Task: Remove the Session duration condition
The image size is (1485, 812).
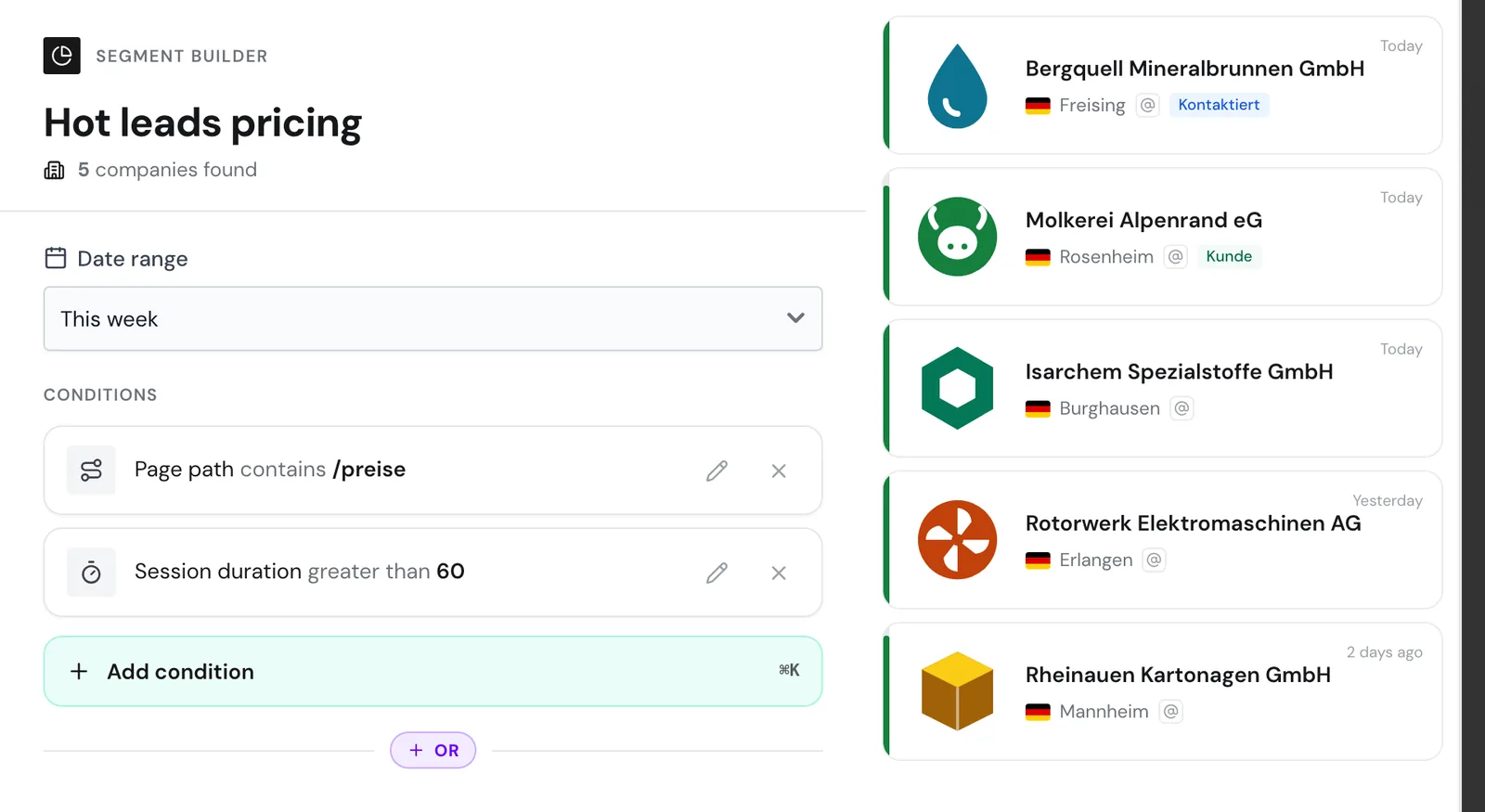Action: [x=779, y=573]
